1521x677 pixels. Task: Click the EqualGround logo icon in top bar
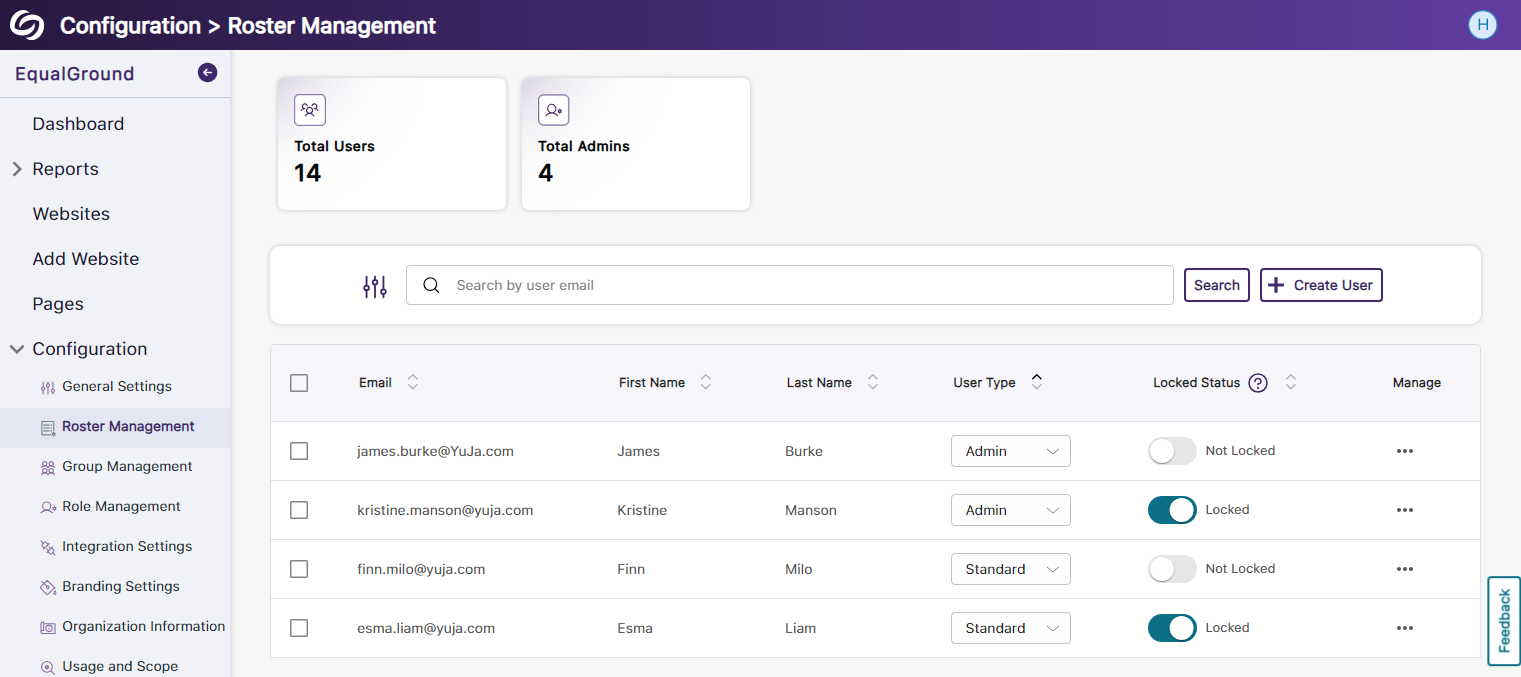pos(27,24)
